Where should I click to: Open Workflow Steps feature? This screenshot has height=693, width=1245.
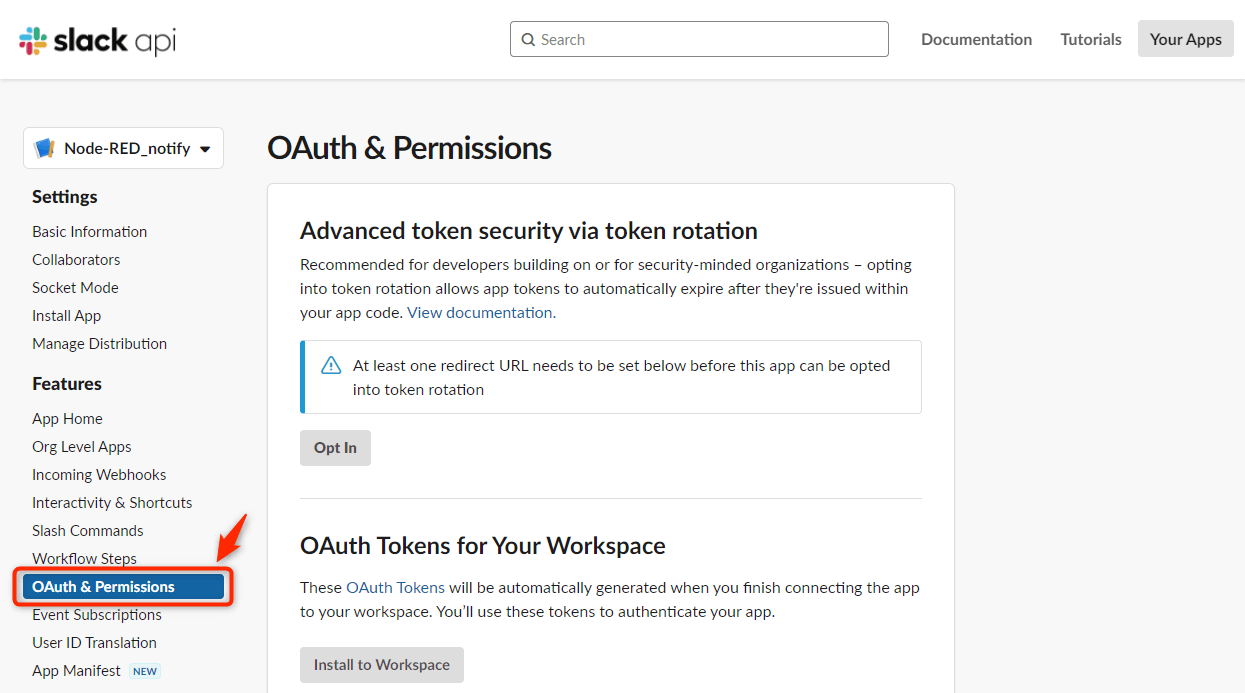[x=84, y=558]
